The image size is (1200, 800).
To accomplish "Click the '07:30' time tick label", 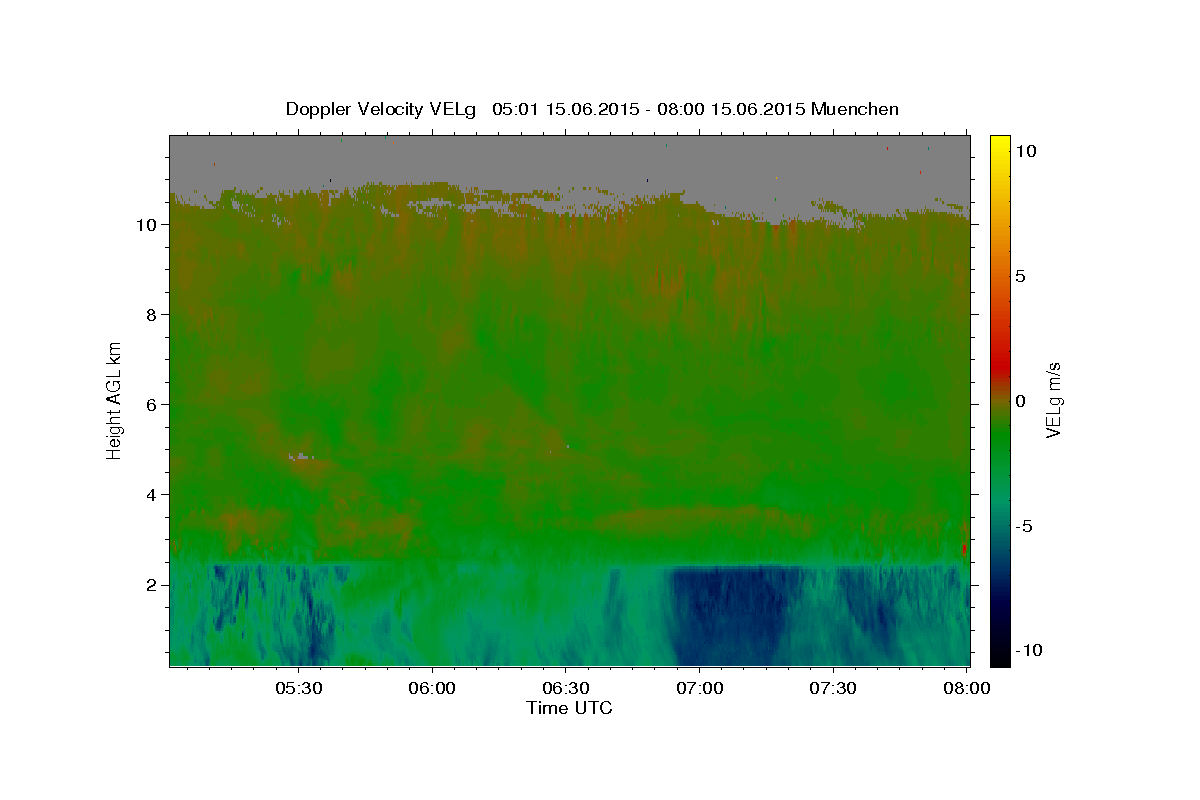I will click(x=832, y=689).
